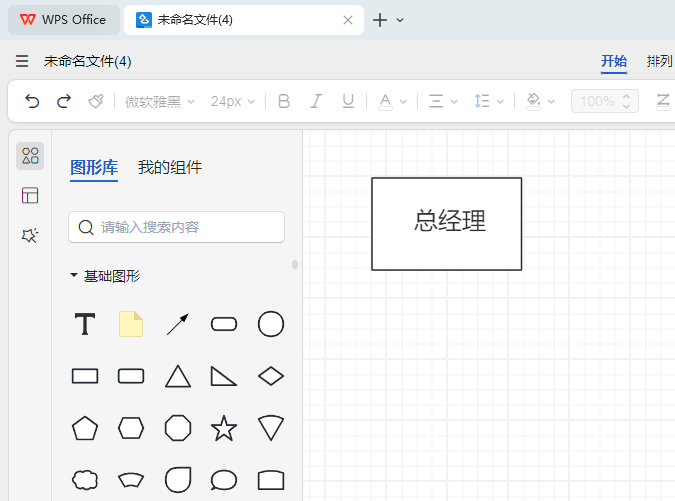Select the Text T shape
The width and height of the screenshot is (675, 501).
coord(85,324)
